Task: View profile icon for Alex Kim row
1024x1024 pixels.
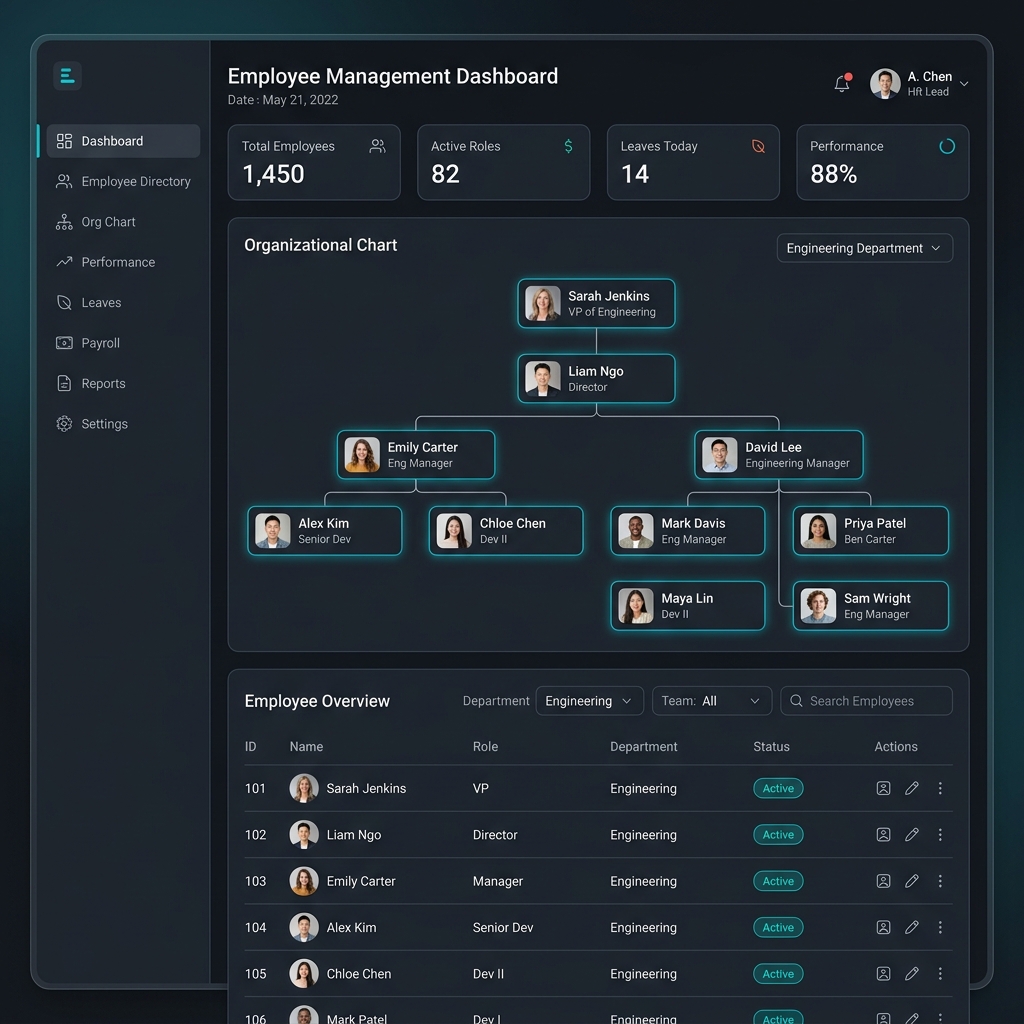Action: 883,927
